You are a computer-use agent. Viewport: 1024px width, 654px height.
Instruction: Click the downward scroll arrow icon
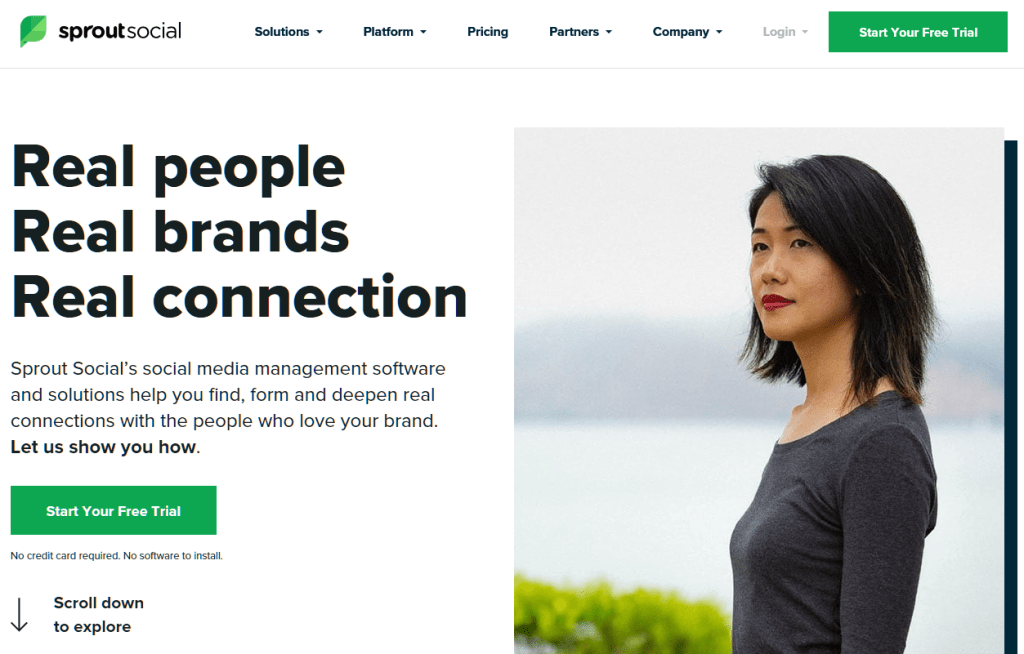tap(20, 614)
